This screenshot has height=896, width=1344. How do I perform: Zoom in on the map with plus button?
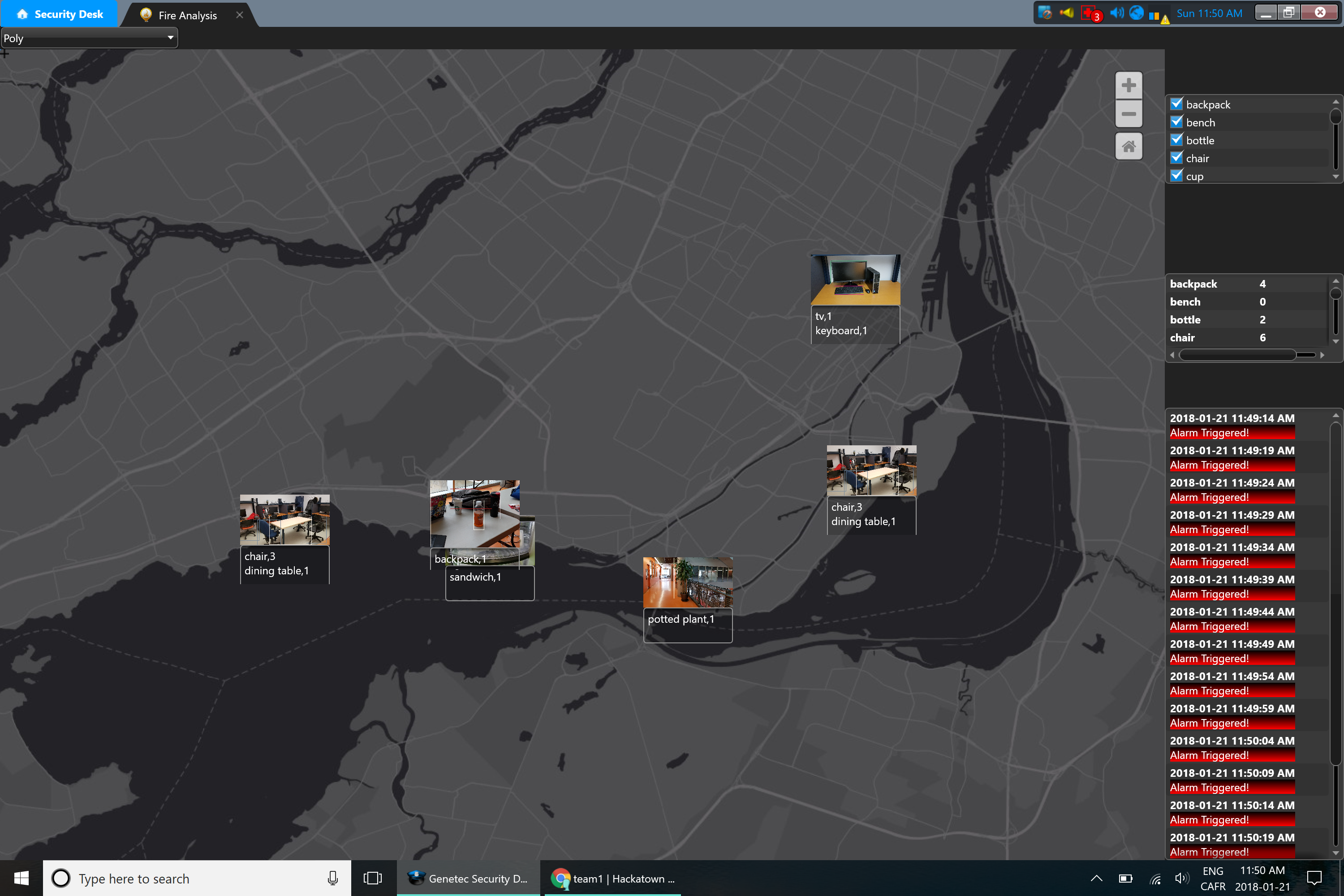coord(1128,86)
